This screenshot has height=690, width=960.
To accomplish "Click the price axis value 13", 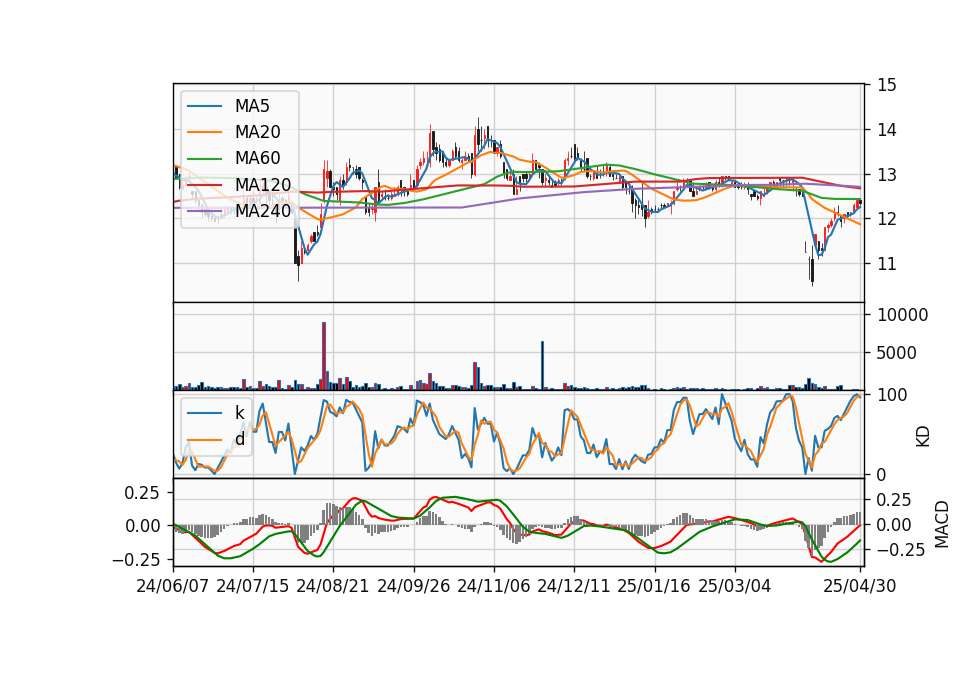I will click(x=887, y=174).
